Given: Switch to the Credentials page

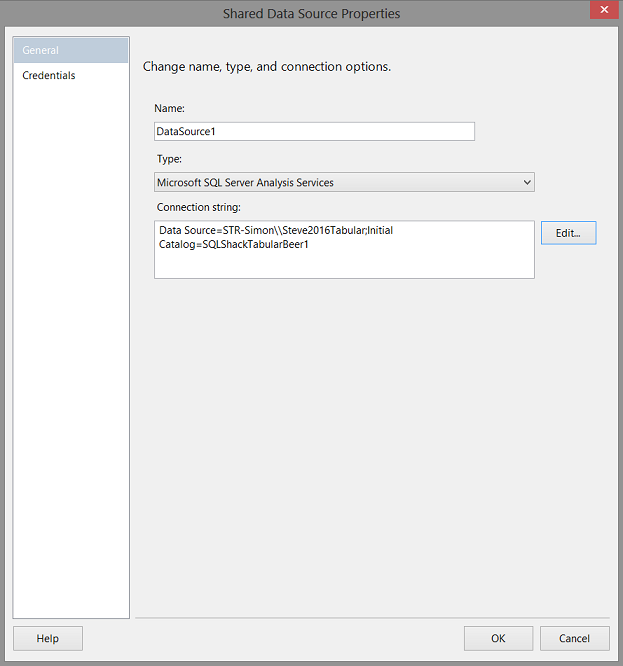Looking at the screenshot, I should [49, 76].
